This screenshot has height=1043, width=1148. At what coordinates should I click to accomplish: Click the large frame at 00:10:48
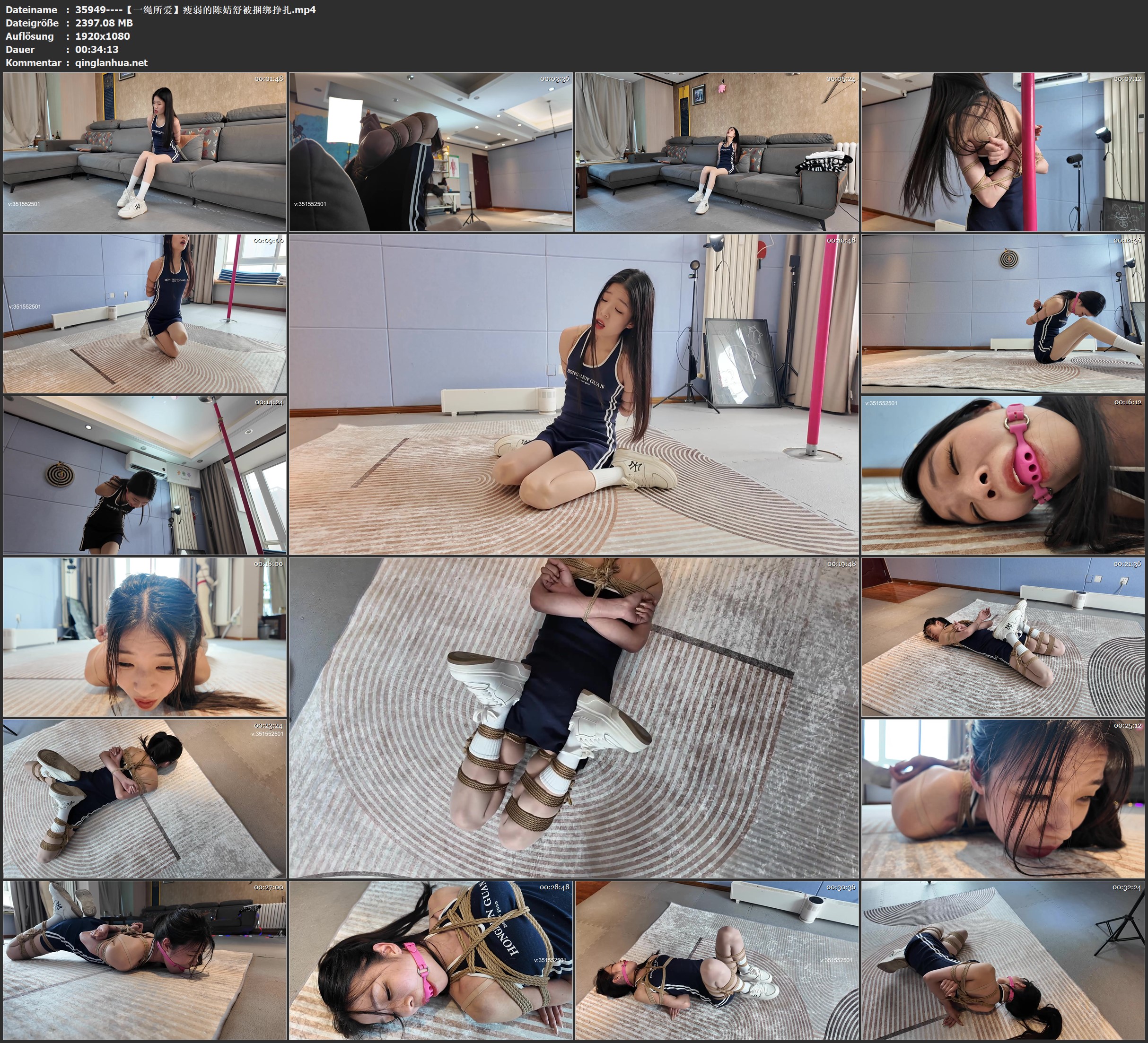[x=573, y=394]
